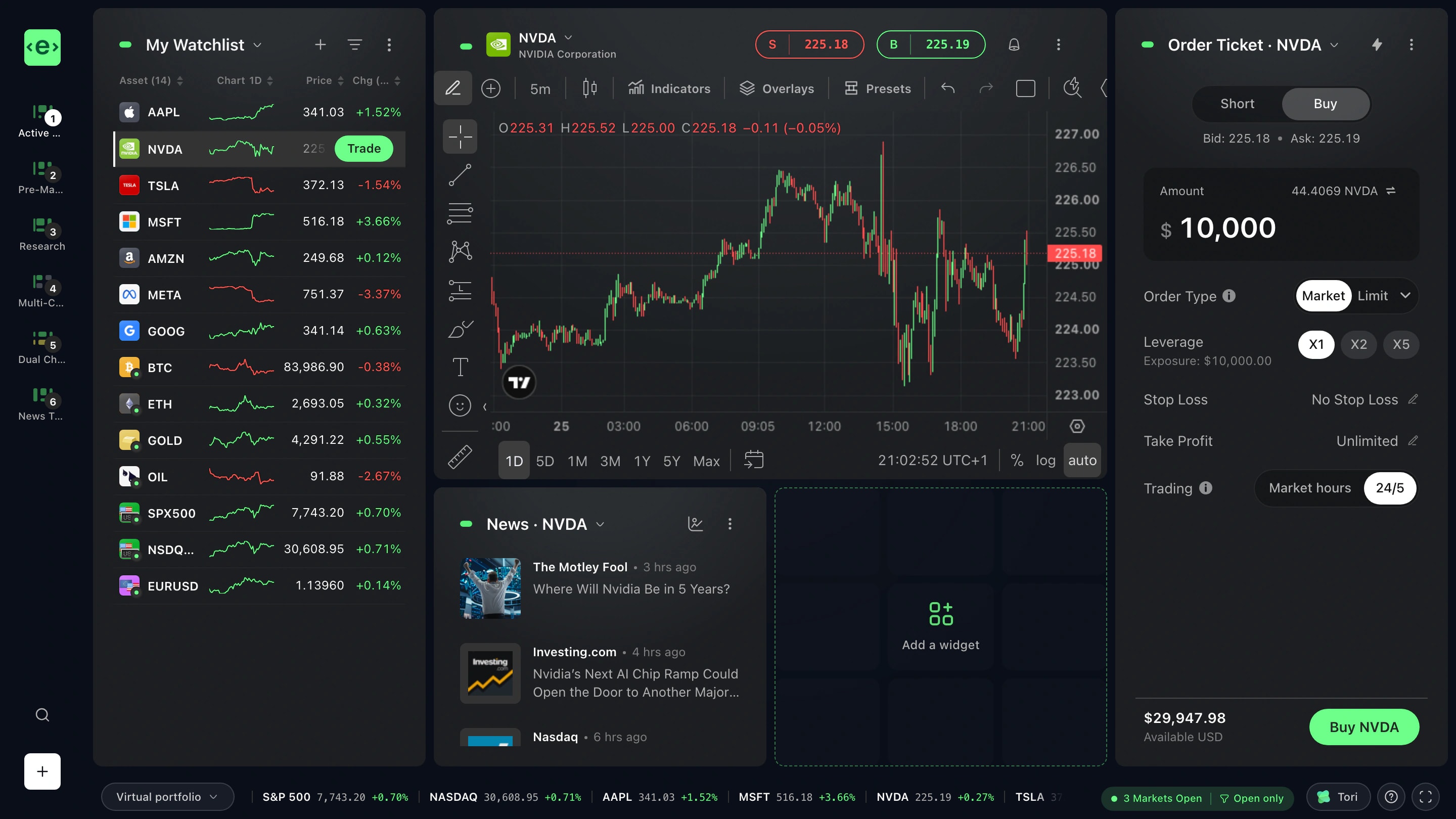Select the Limit order type

[x=1373, y=296]
